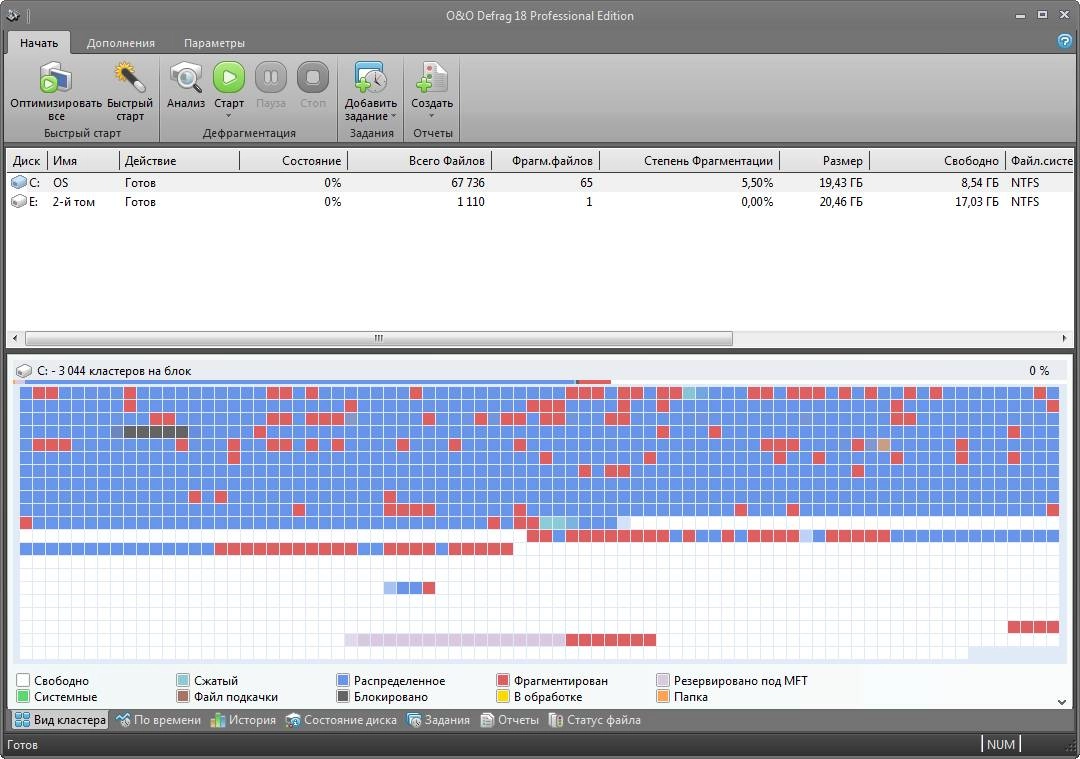Click Create report (Создать) icon
Image resolution: width=1080 pixels, height=759 pixels.
tap(432, 77)
